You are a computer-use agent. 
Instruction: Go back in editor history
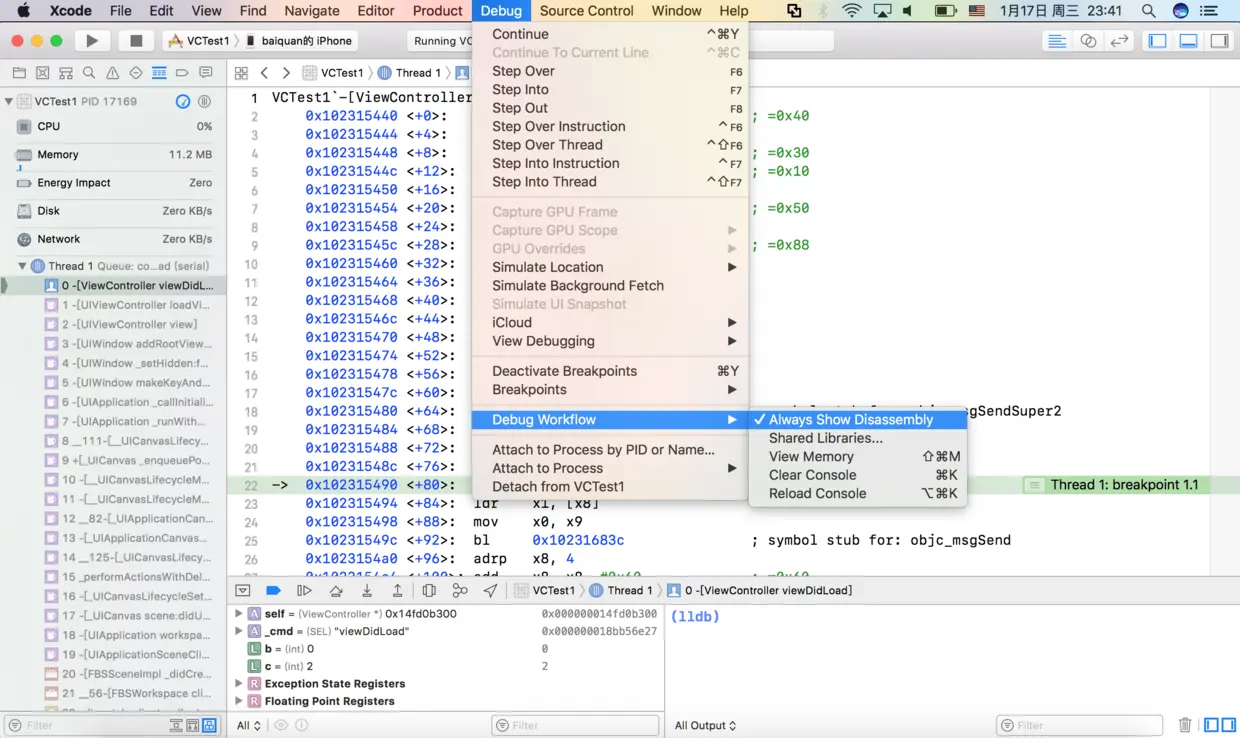(x=264, y=73)
